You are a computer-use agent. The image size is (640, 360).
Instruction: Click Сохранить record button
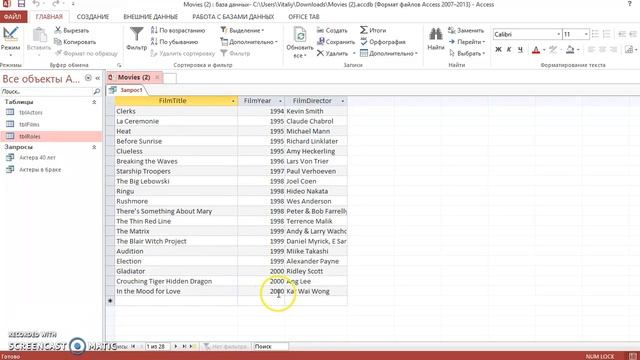[336, 42]
